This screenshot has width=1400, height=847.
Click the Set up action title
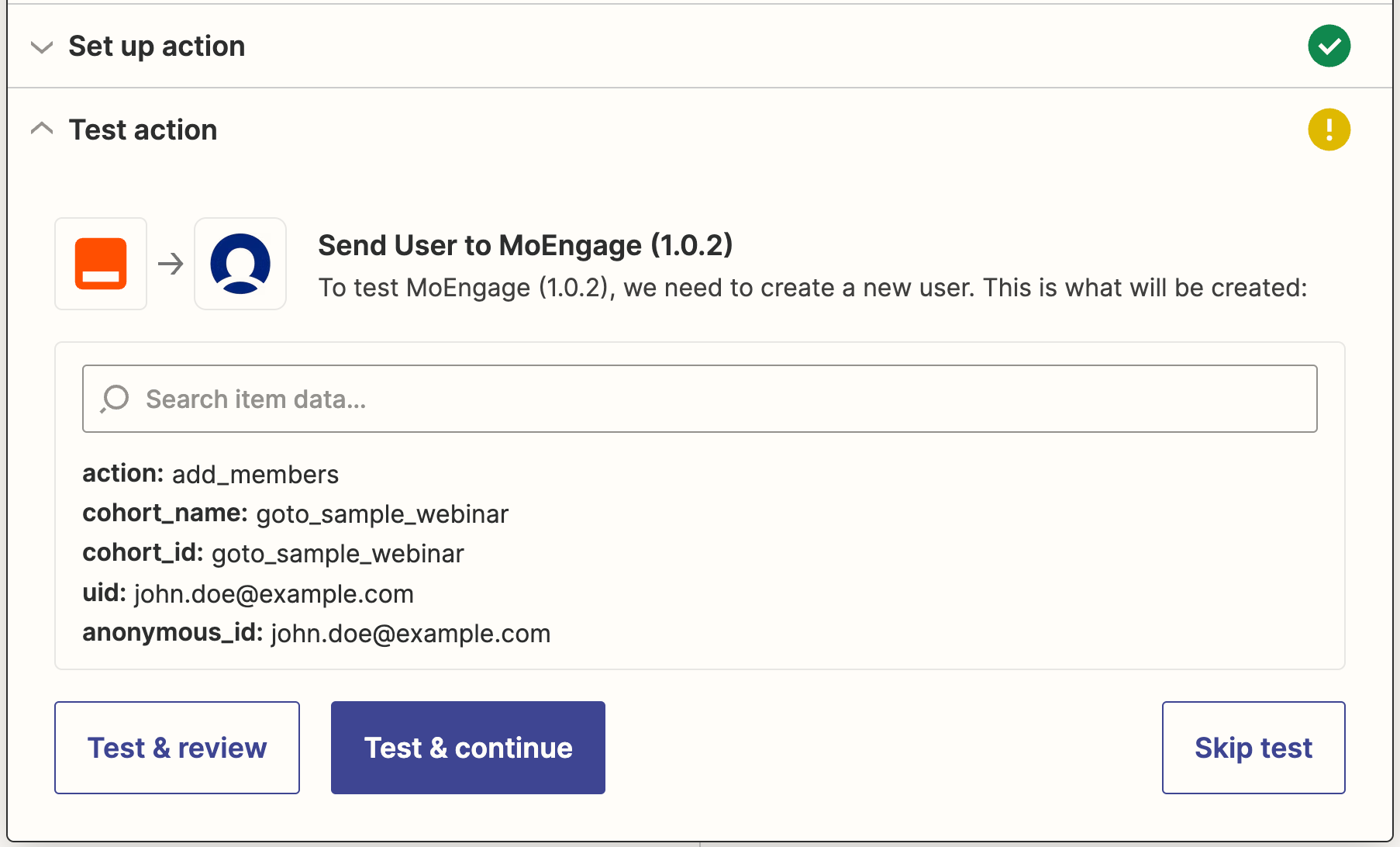[157, 47]
